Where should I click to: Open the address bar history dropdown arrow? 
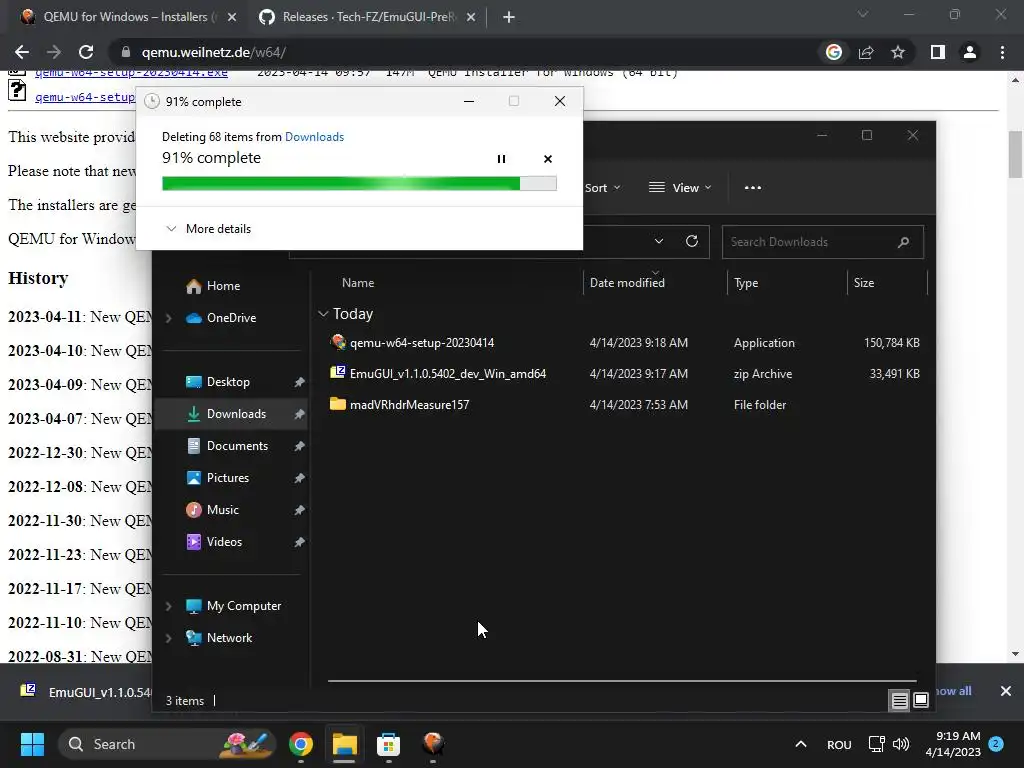point(659,241)
